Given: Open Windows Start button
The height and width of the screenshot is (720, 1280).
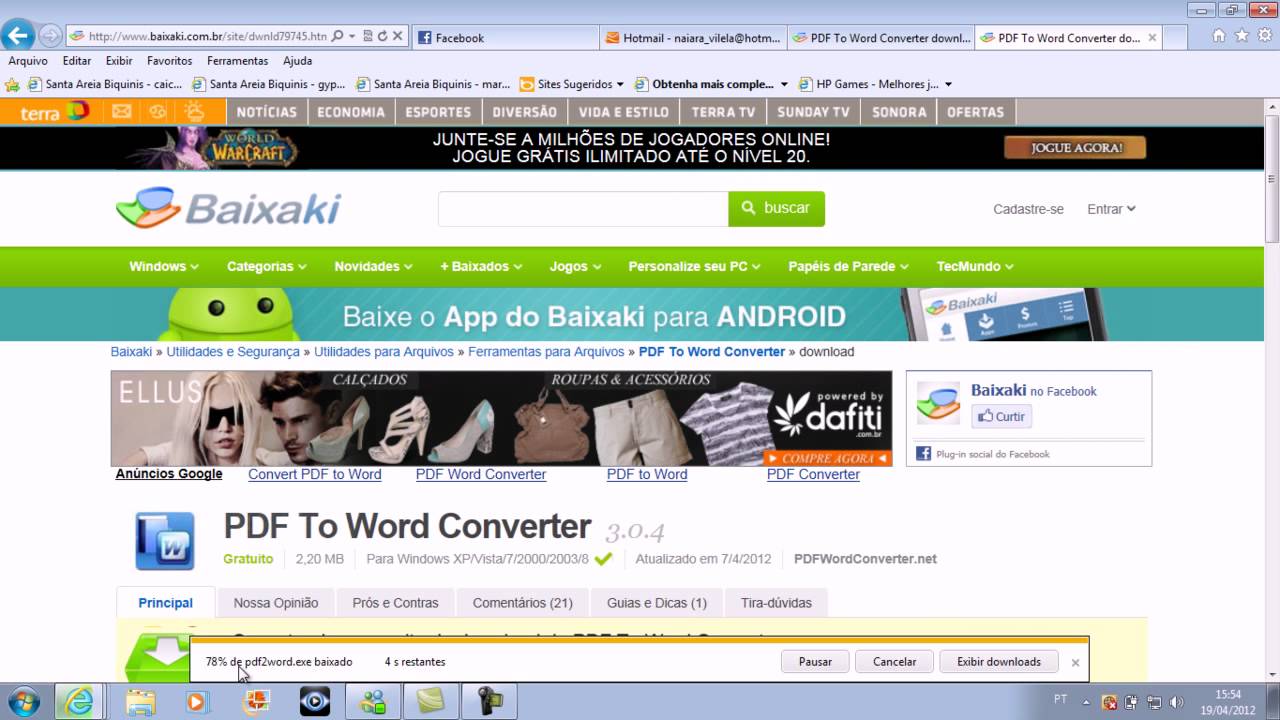Looking at the screenshot, I should pos(23,701).
